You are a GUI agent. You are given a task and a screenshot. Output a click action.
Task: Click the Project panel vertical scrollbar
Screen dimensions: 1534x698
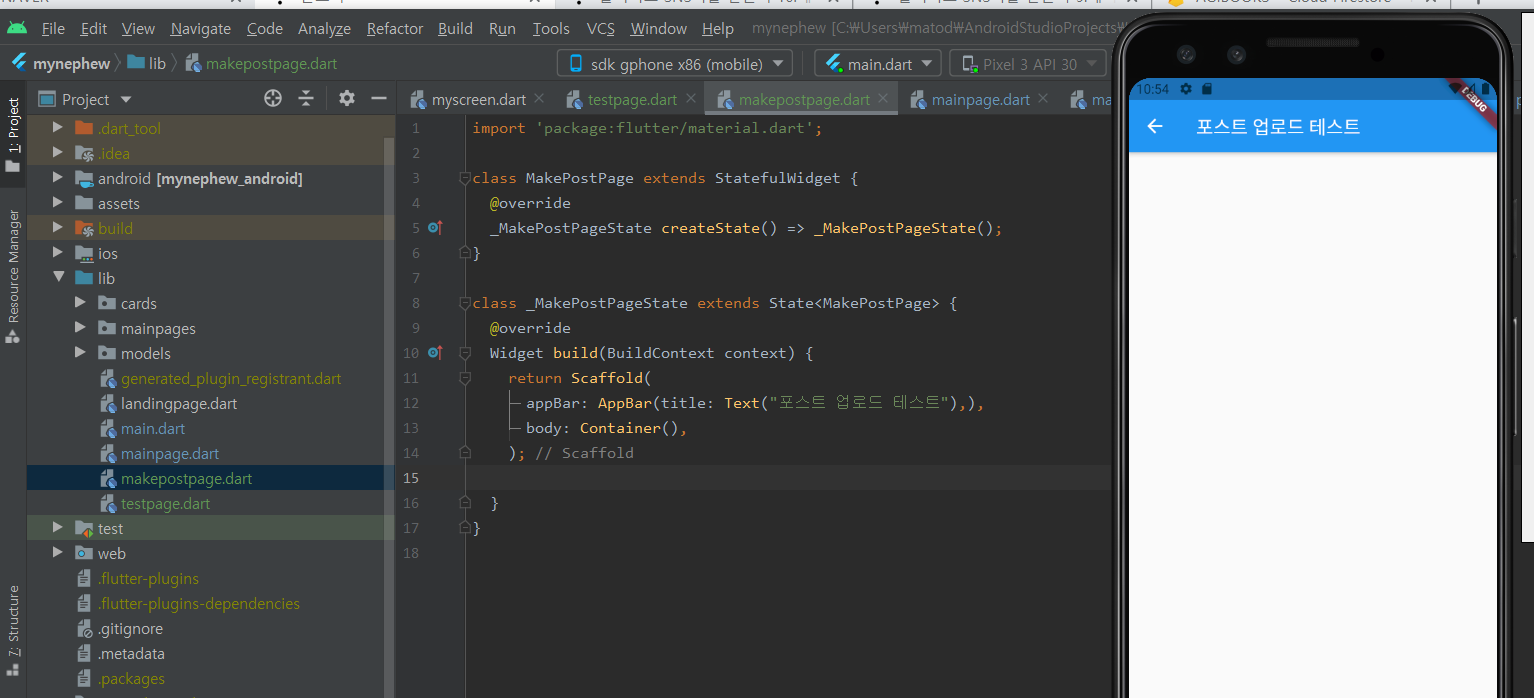tap(390, 400)
